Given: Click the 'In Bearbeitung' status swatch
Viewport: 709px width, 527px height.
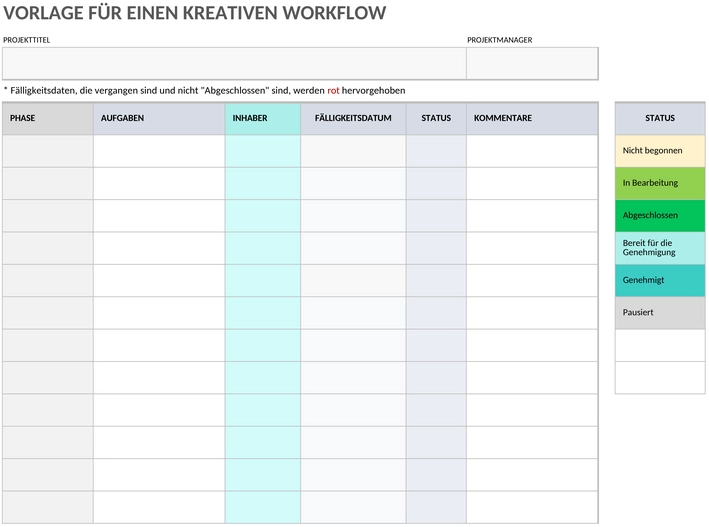Looking at the screenshot, I should [x=660, y=183].
